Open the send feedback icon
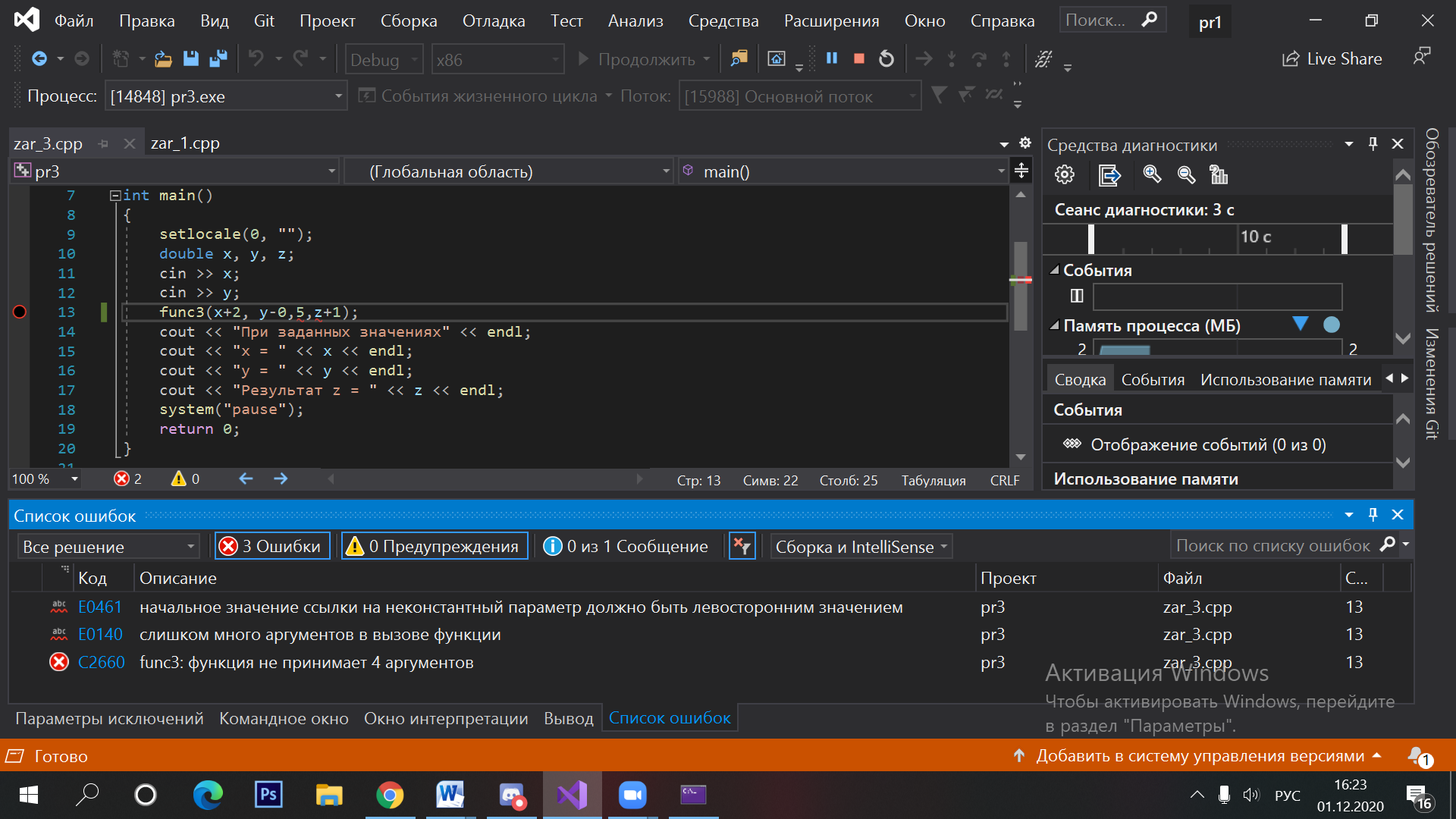The width and height of the screenshot is (1456, 819). pos(1421,56)
